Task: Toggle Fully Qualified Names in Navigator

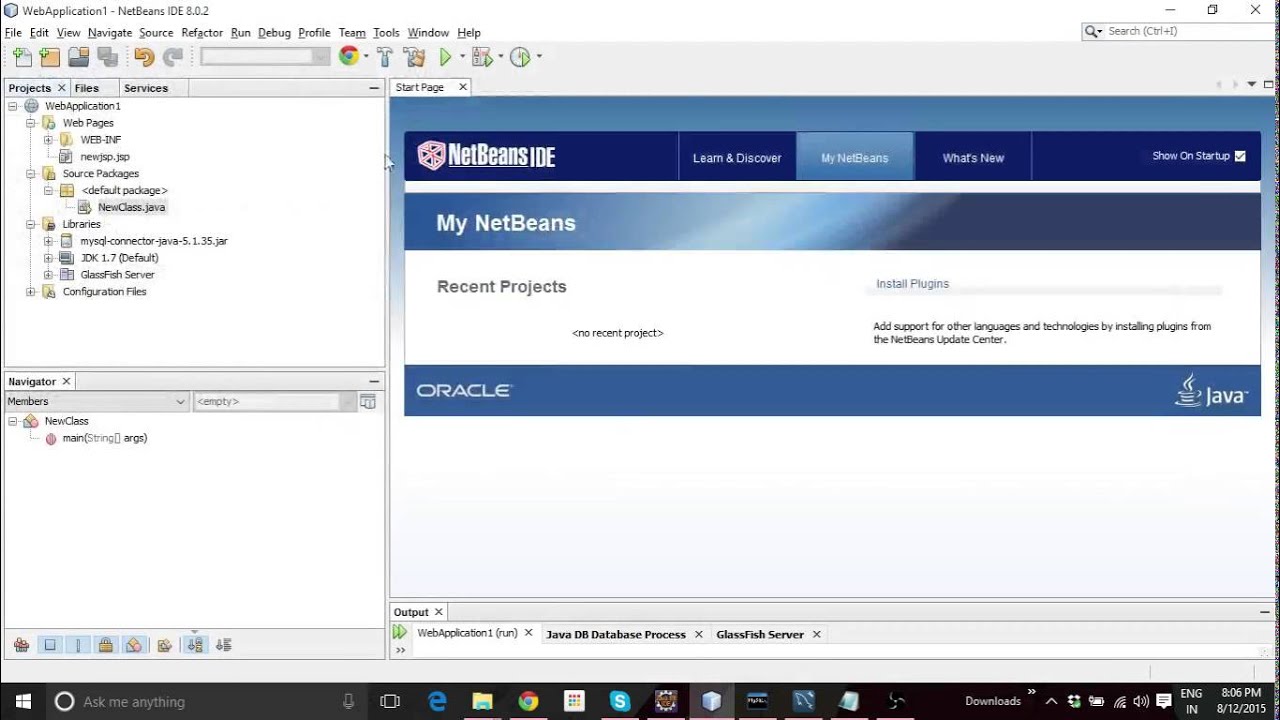Action: click(x=165, y=645)
